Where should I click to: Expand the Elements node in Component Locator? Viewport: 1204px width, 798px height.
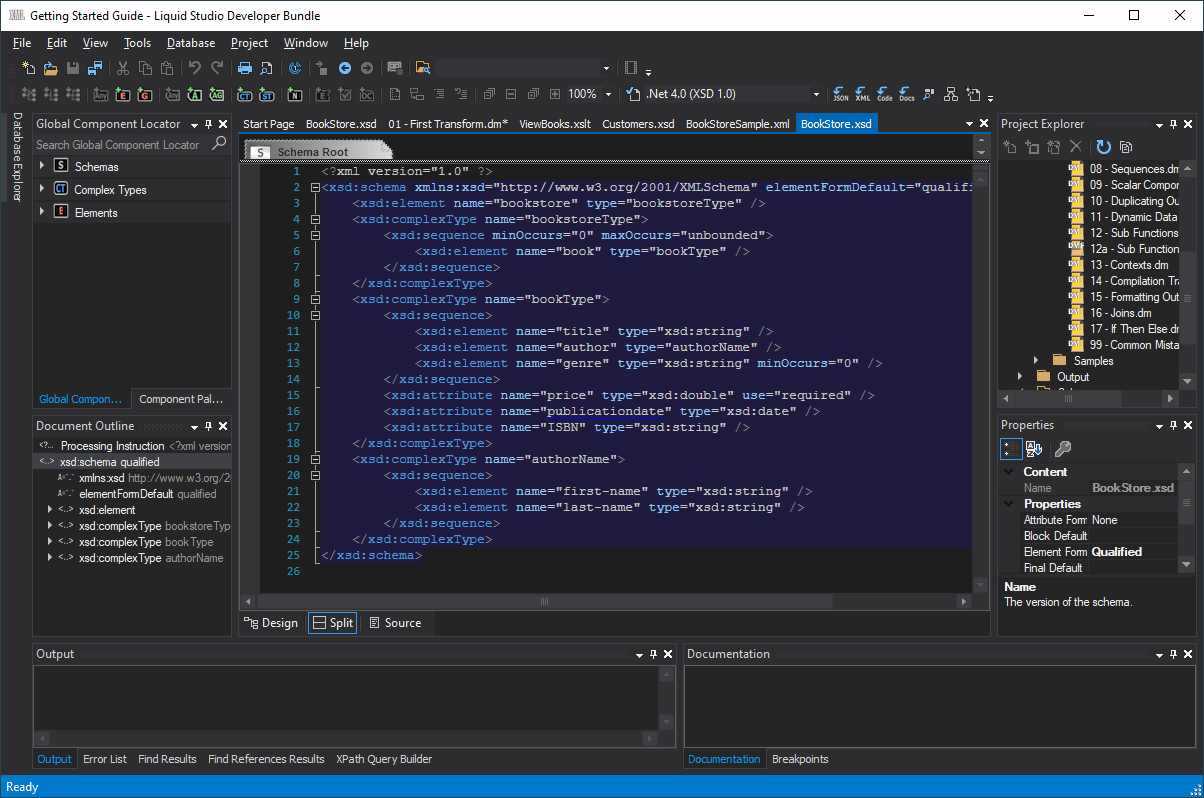42,212
